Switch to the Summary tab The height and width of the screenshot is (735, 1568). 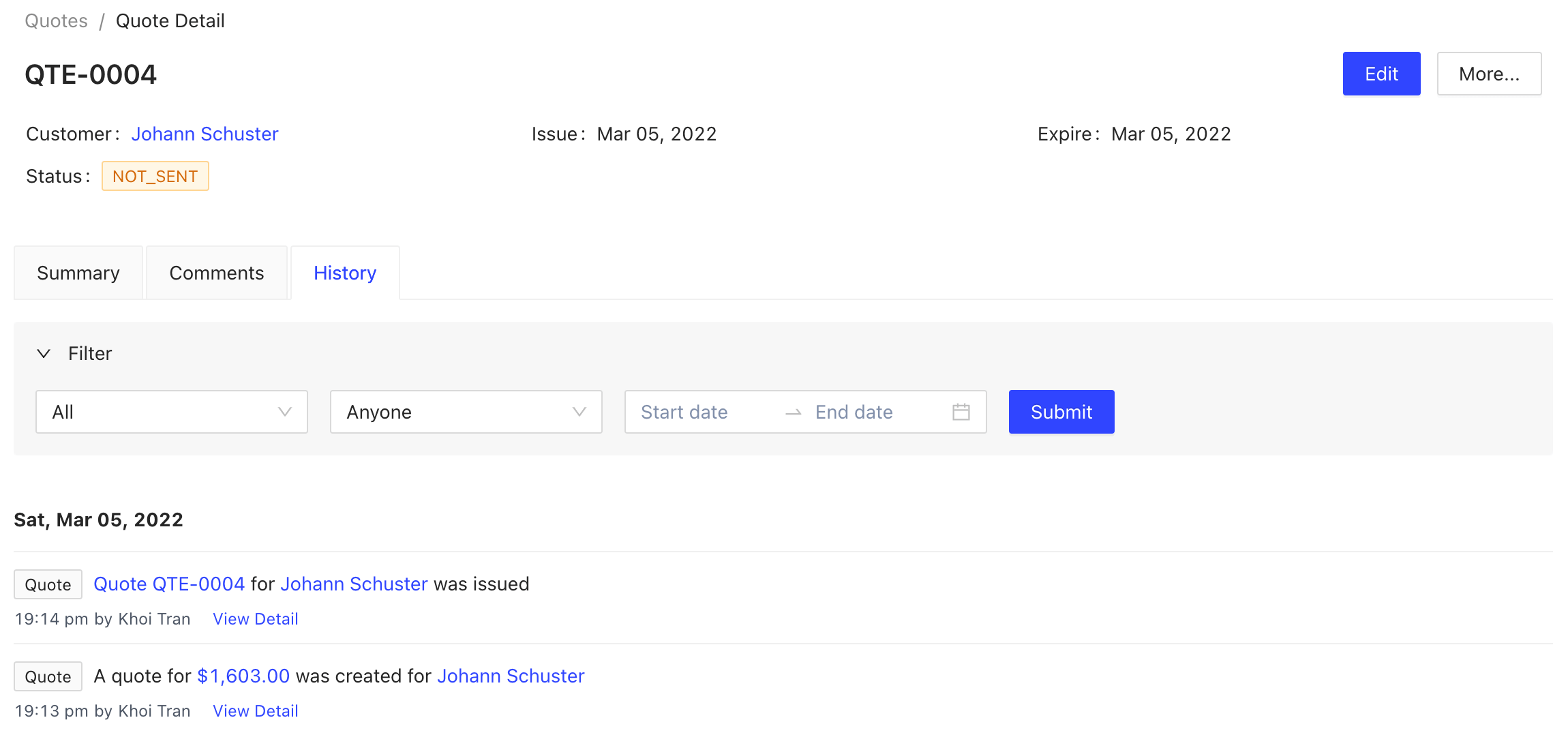(x=78, y=273)
